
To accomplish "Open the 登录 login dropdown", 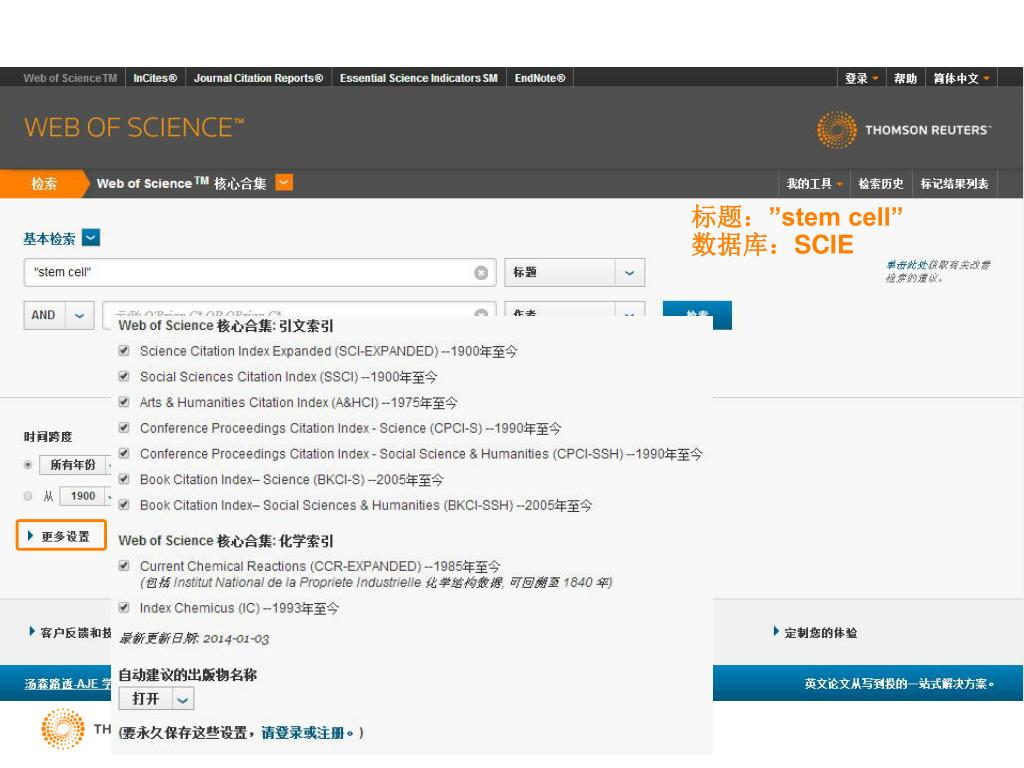I will click(861, 78).
